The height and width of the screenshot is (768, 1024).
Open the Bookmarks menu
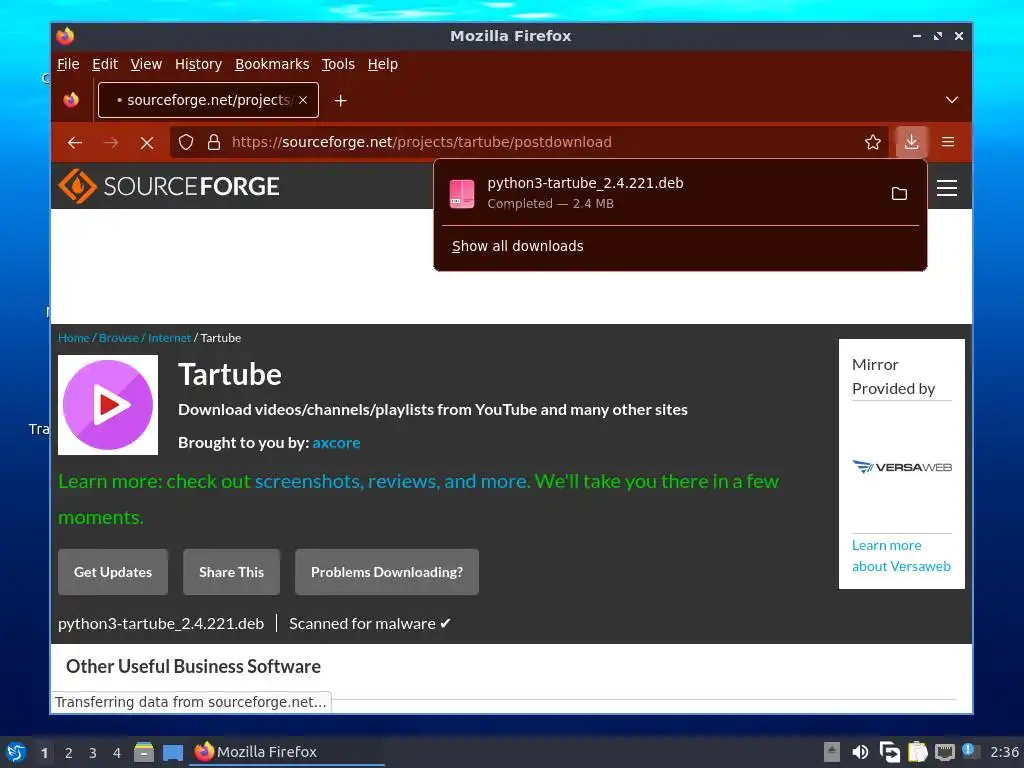(272, 64)
